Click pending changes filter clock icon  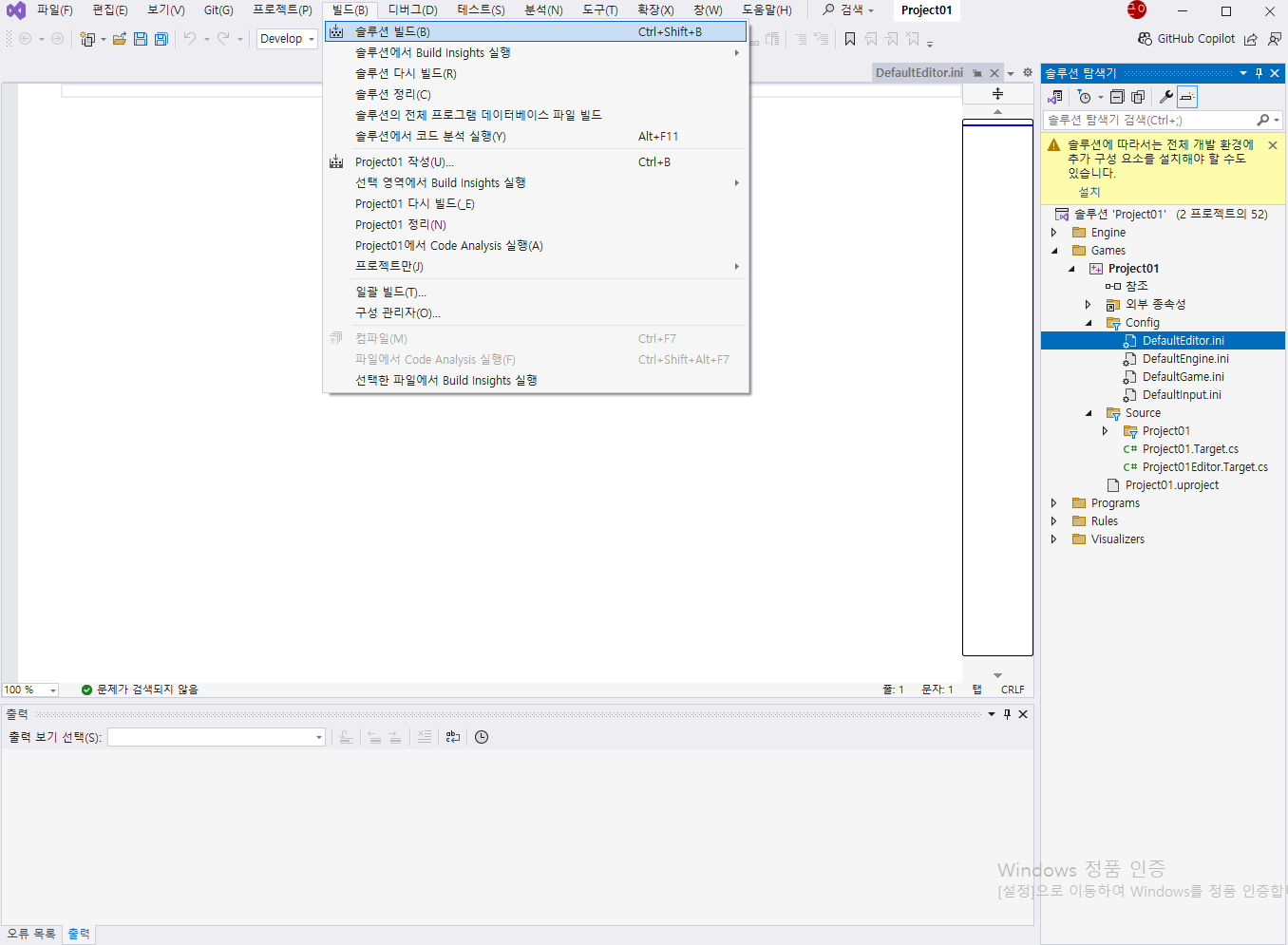click(1085, 97)
